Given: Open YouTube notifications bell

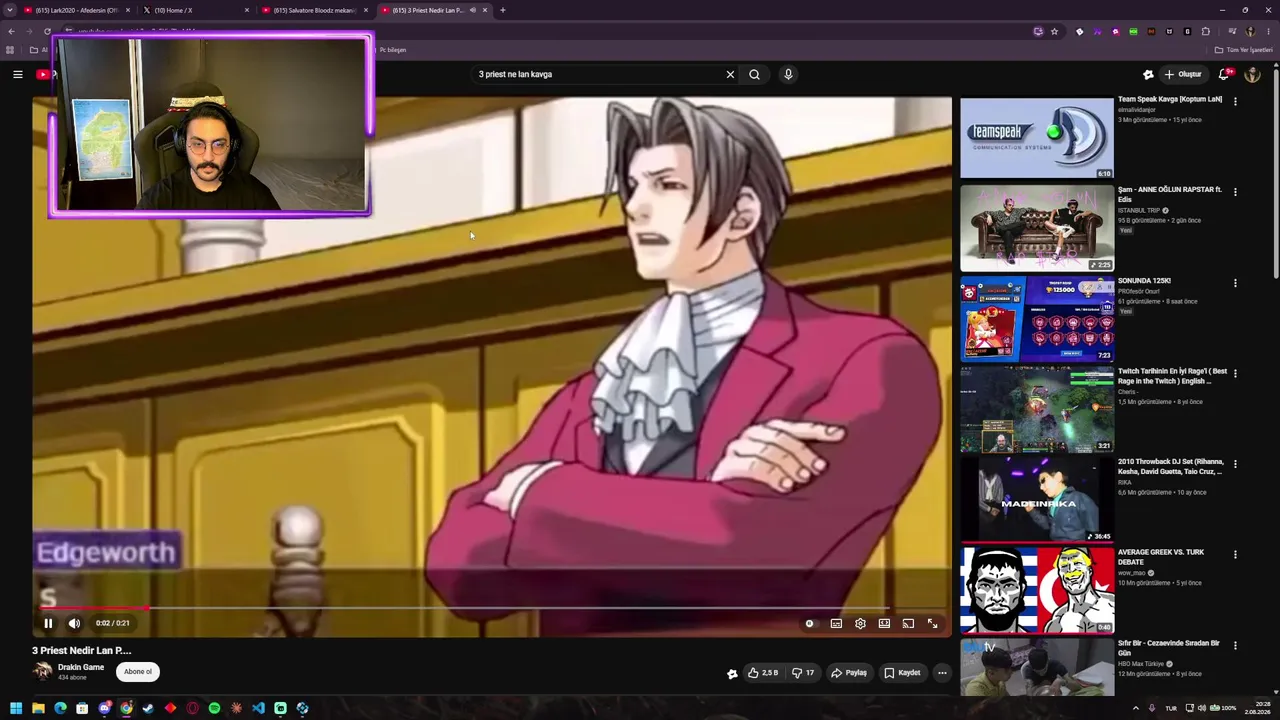Looking at the screenshot, I should point(1225,74).
